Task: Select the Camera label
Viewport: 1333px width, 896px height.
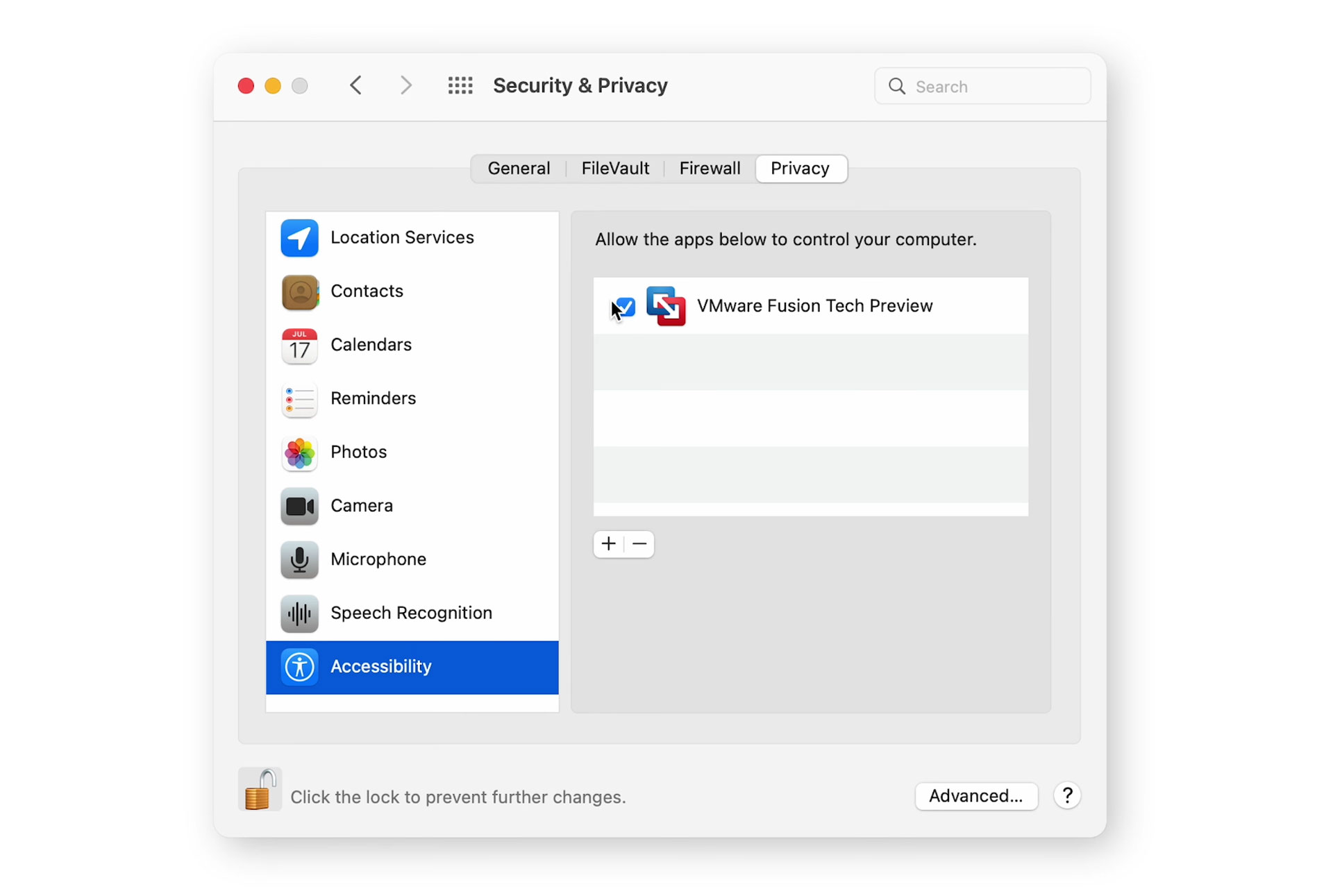Action: [362, 505]
